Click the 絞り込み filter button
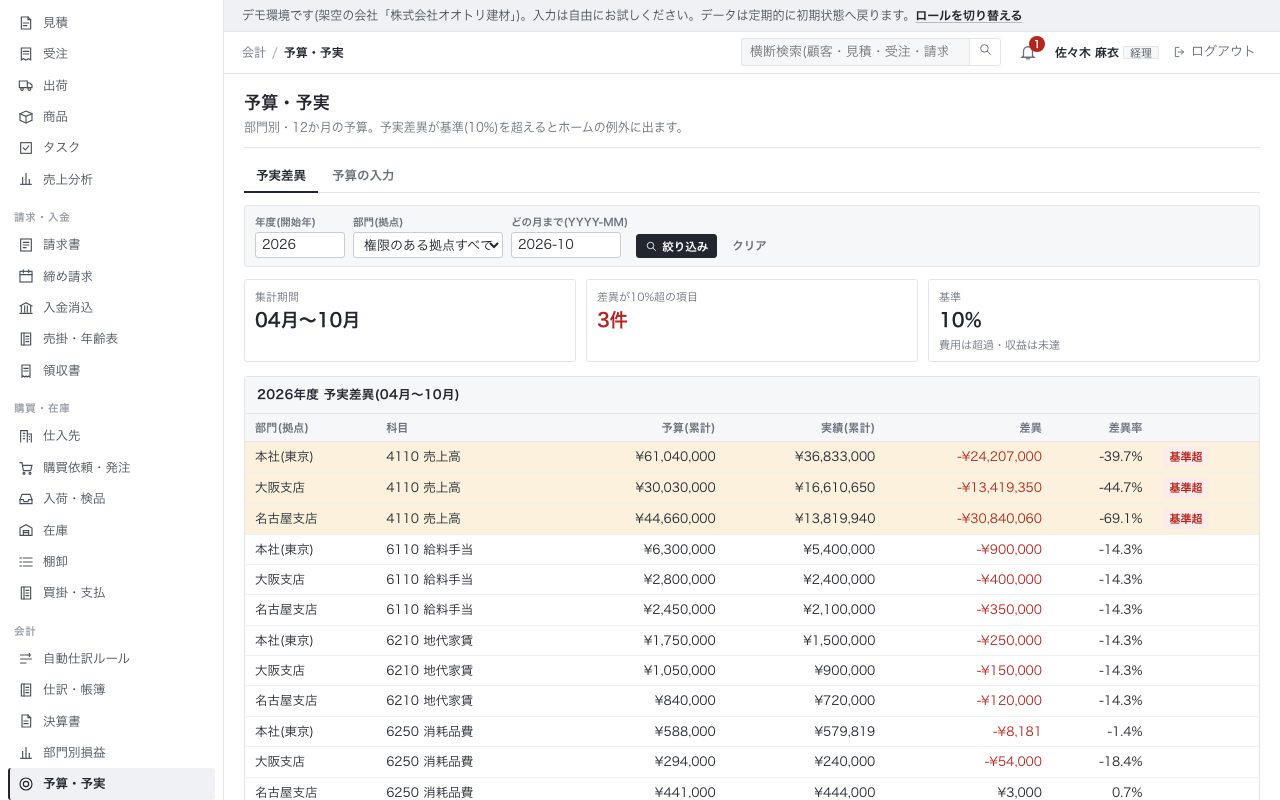The image size is (1280, 800). 676,246
